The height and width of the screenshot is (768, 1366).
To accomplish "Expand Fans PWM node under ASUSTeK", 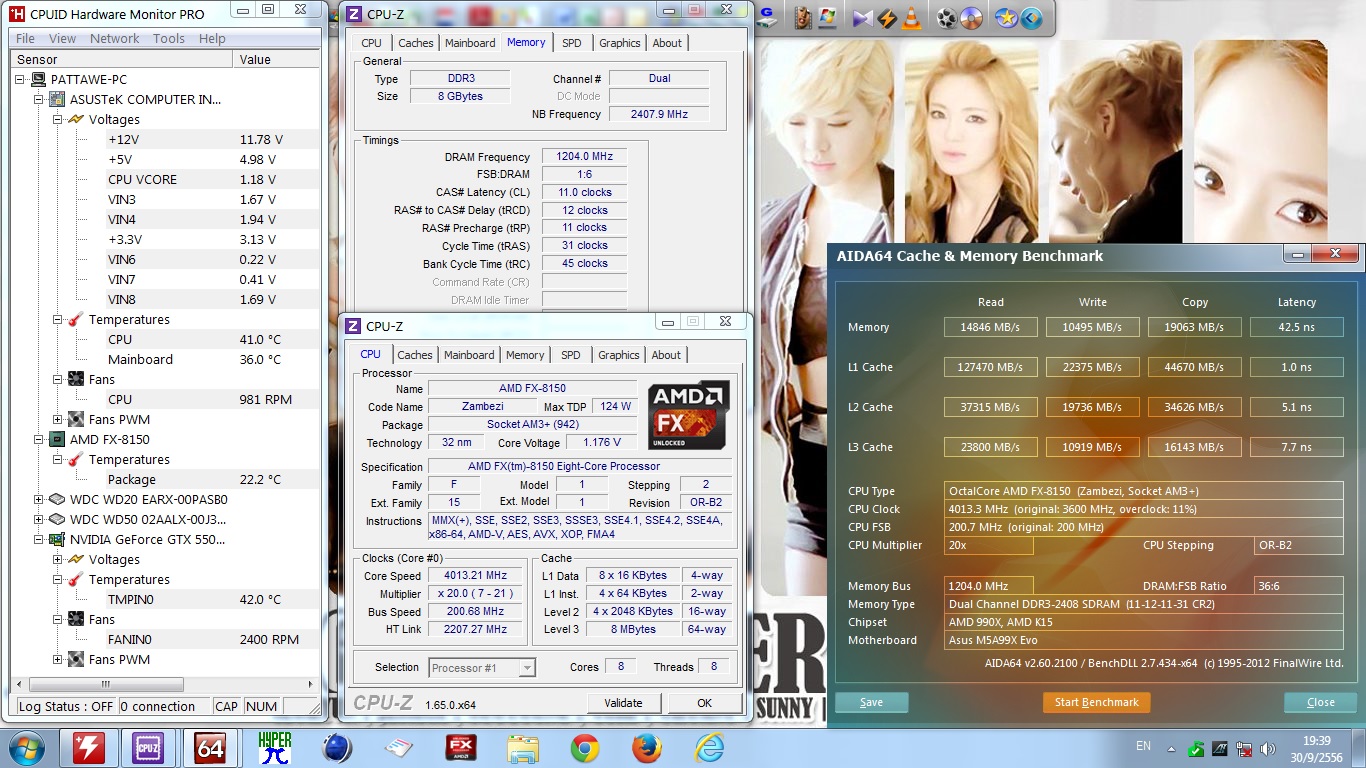I will click(x=57, y=420).
